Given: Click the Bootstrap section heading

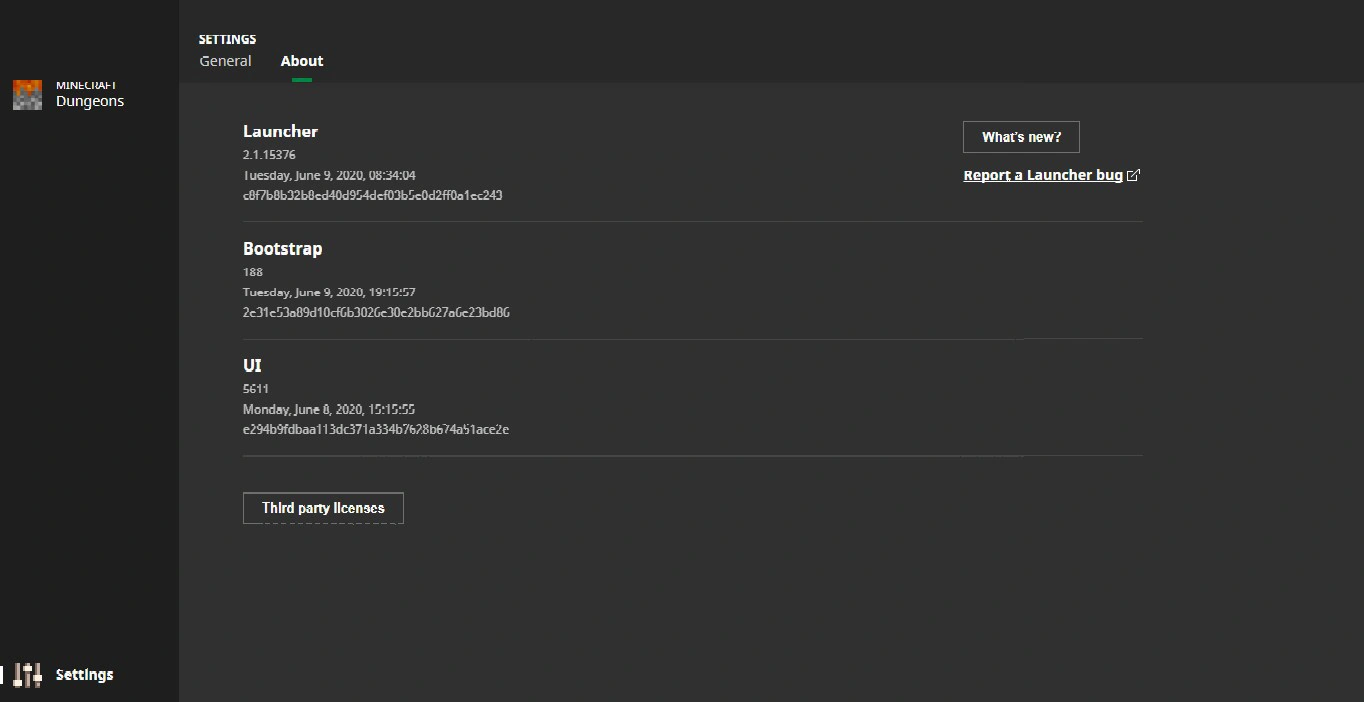Looking at the screenshot, I should click(282, 248).
